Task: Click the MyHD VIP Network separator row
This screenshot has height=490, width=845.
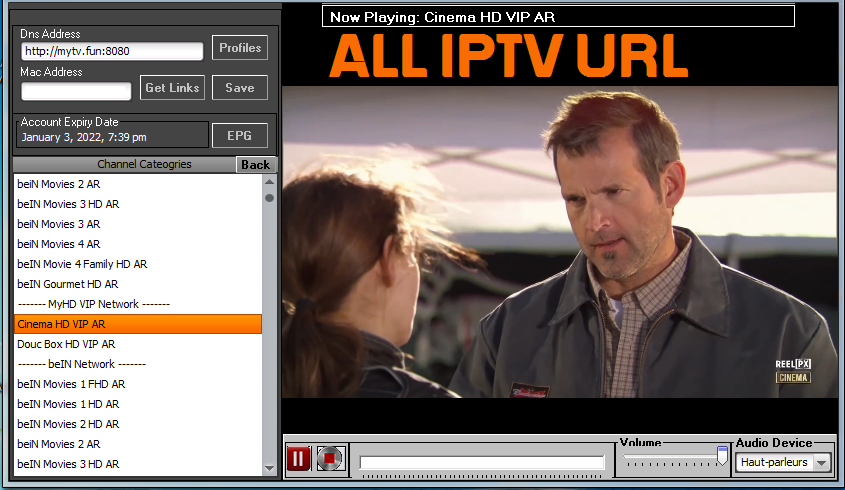Action: (x=138, y=304)
